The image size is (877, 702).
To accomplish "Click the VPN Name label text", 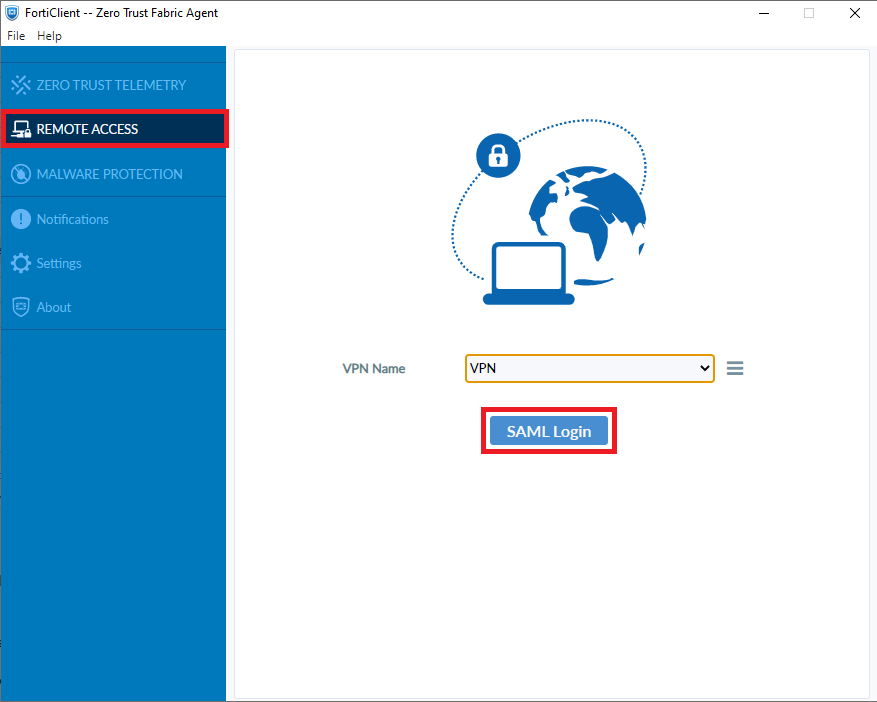I will (x=374, y=369).
